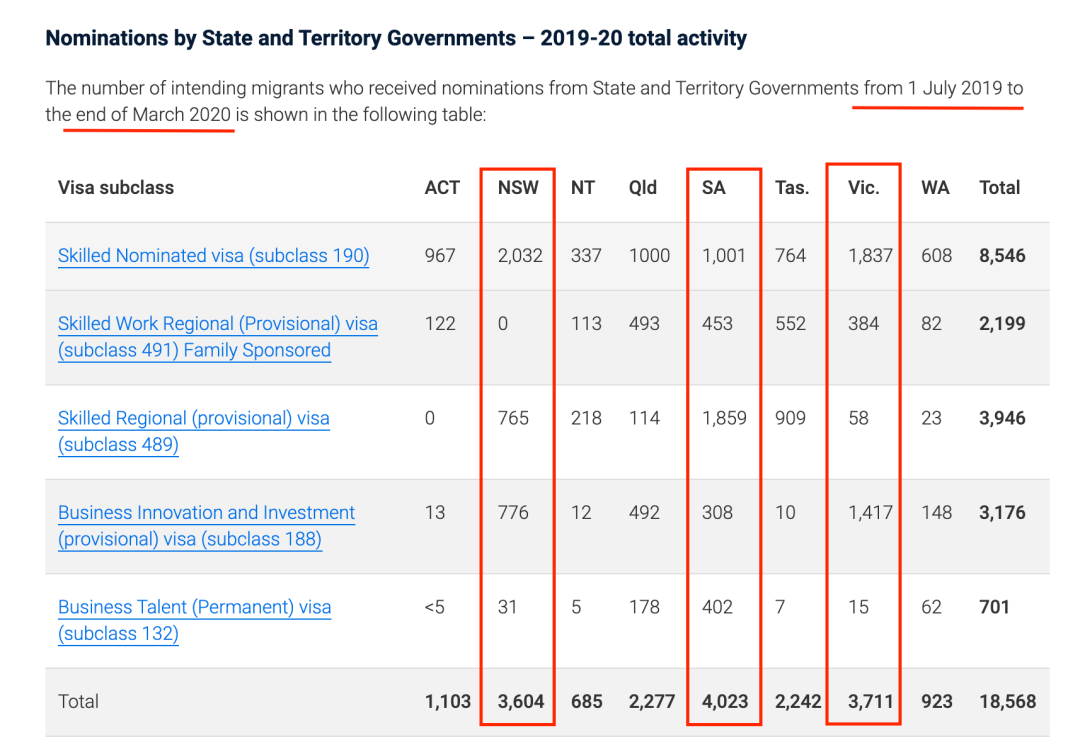
Task: Select the 178 Qld value
Action: point(644,607)
